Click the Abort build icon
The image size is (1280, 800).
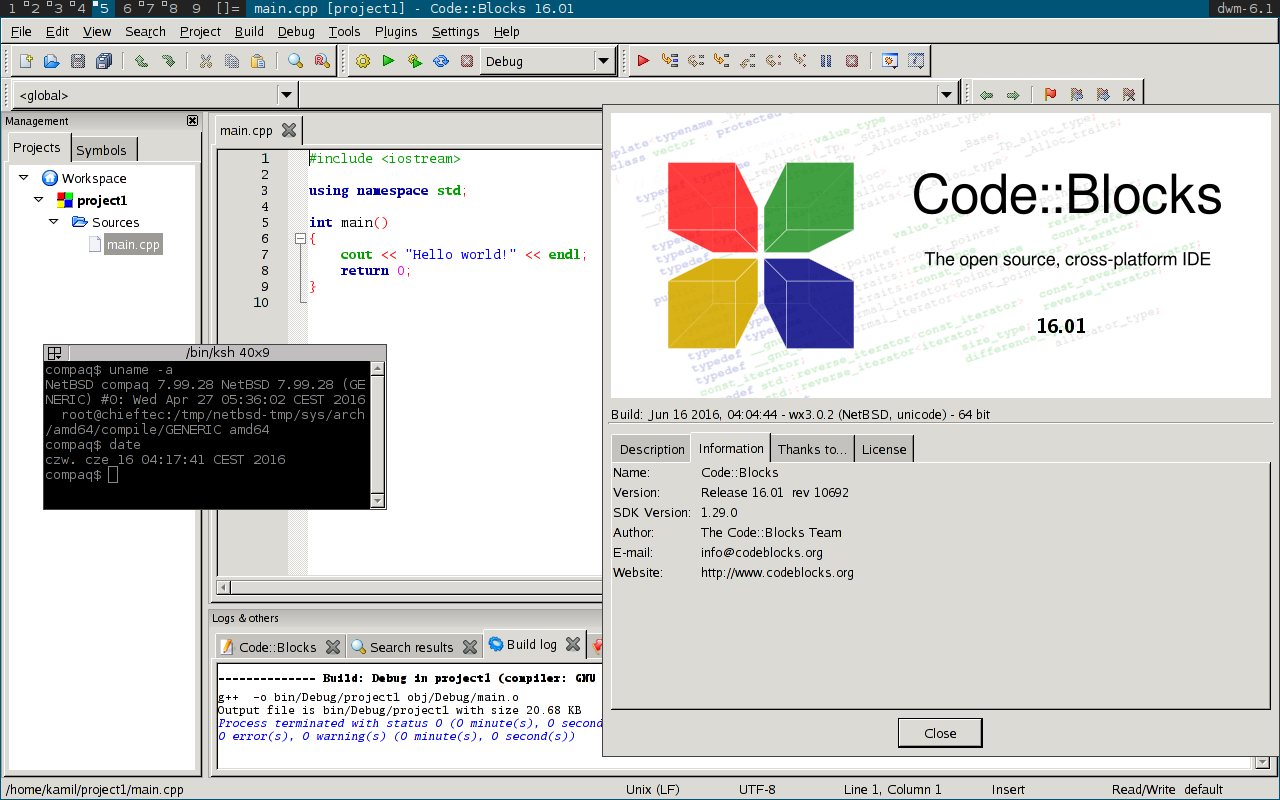click(467, 61)
